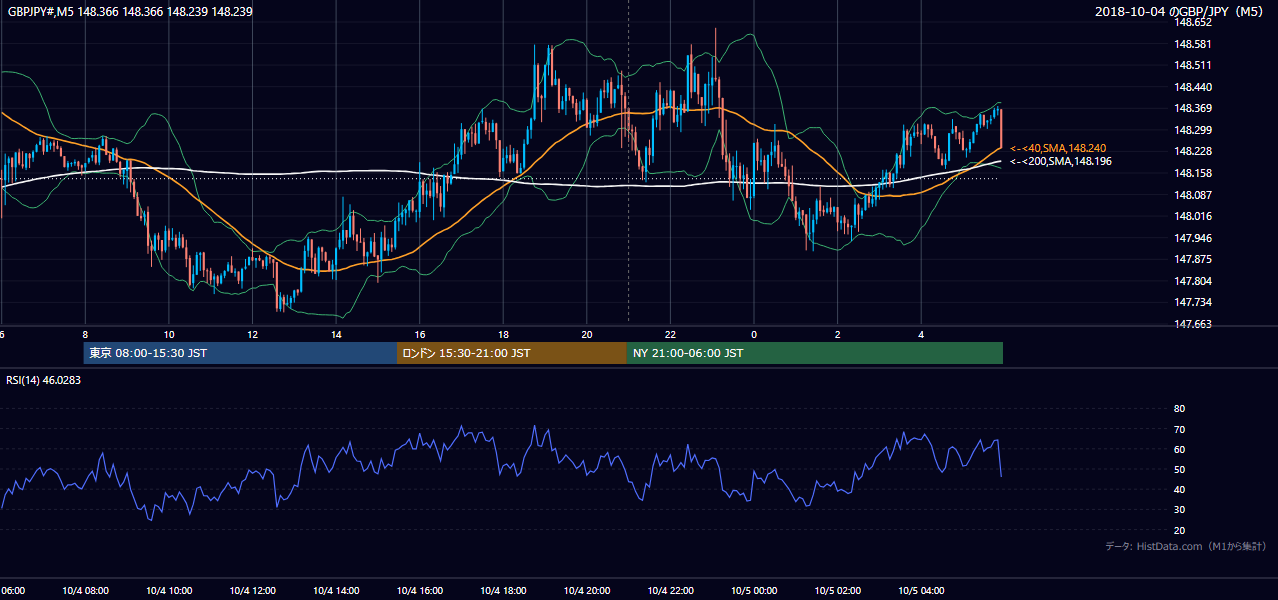Click hour label 12 under price chart
The width and height of the screenshot is (1278, 600).
[x=252, y=335]
